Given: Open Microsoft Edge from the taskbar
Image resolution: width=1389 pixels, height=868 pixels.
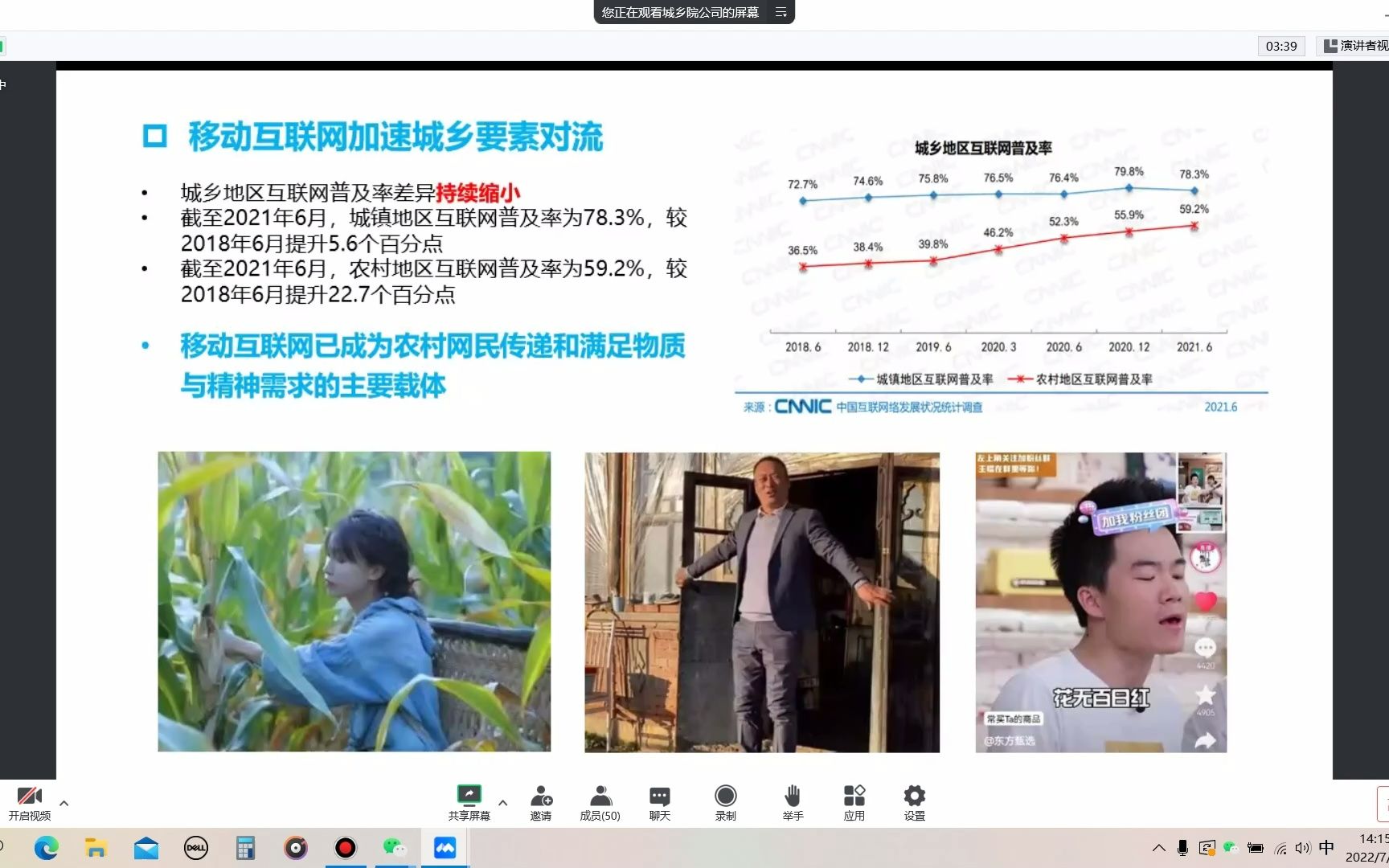Looking at the screenshot, I should (x=47, y=848).
